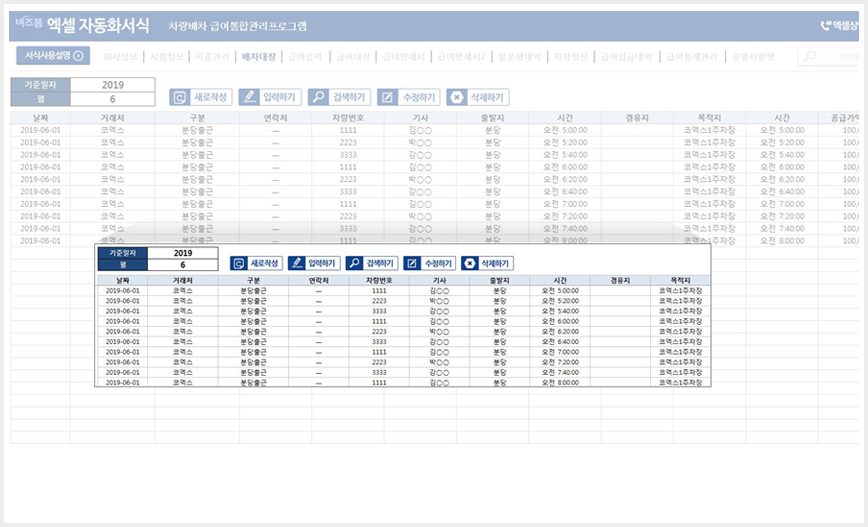Click the 삭제하기 X icon in the faded main sheet

coord(456,97)
